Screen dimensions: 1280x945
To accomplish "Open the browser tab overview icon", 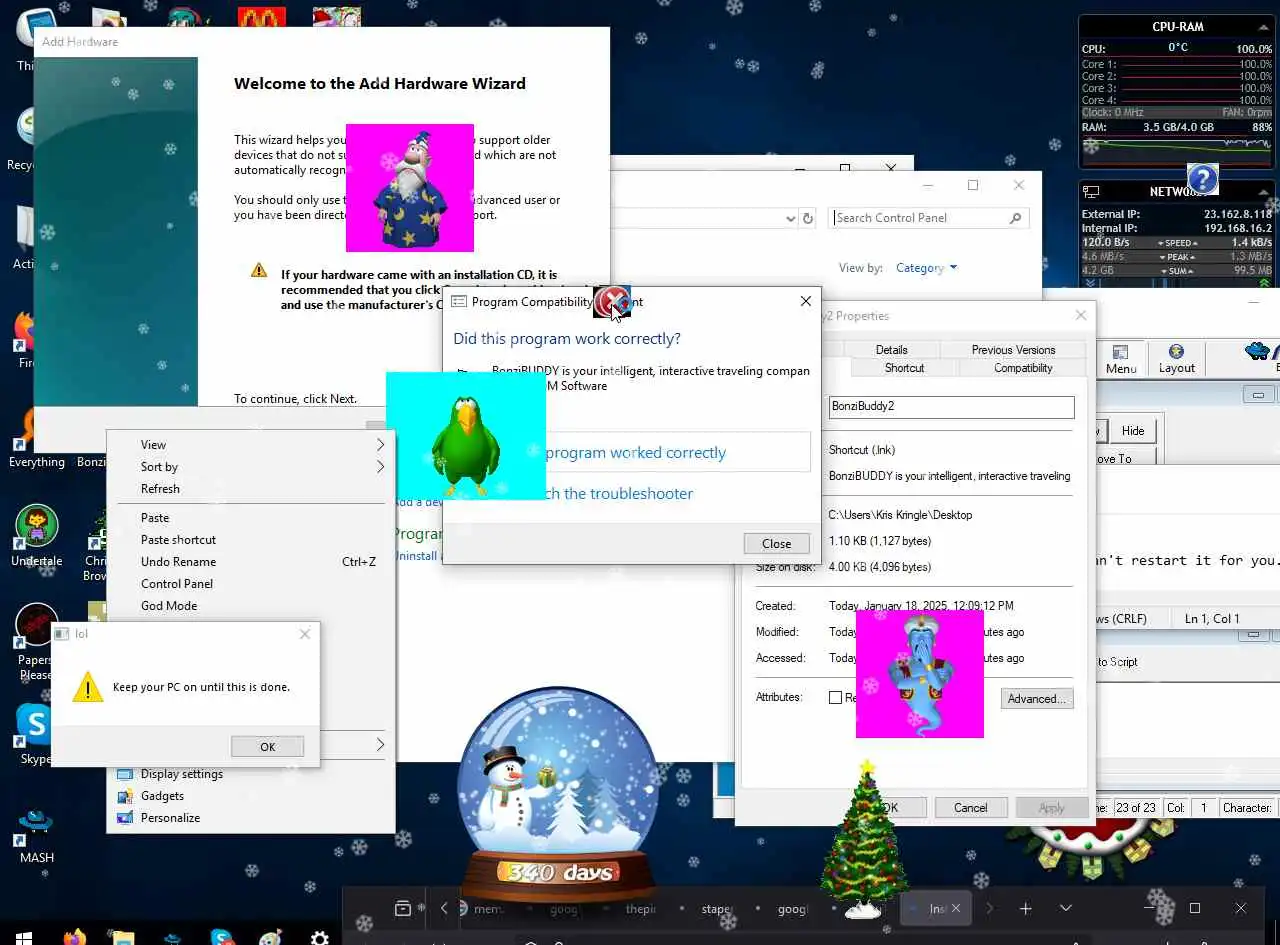I will click(x=402, y=908).
